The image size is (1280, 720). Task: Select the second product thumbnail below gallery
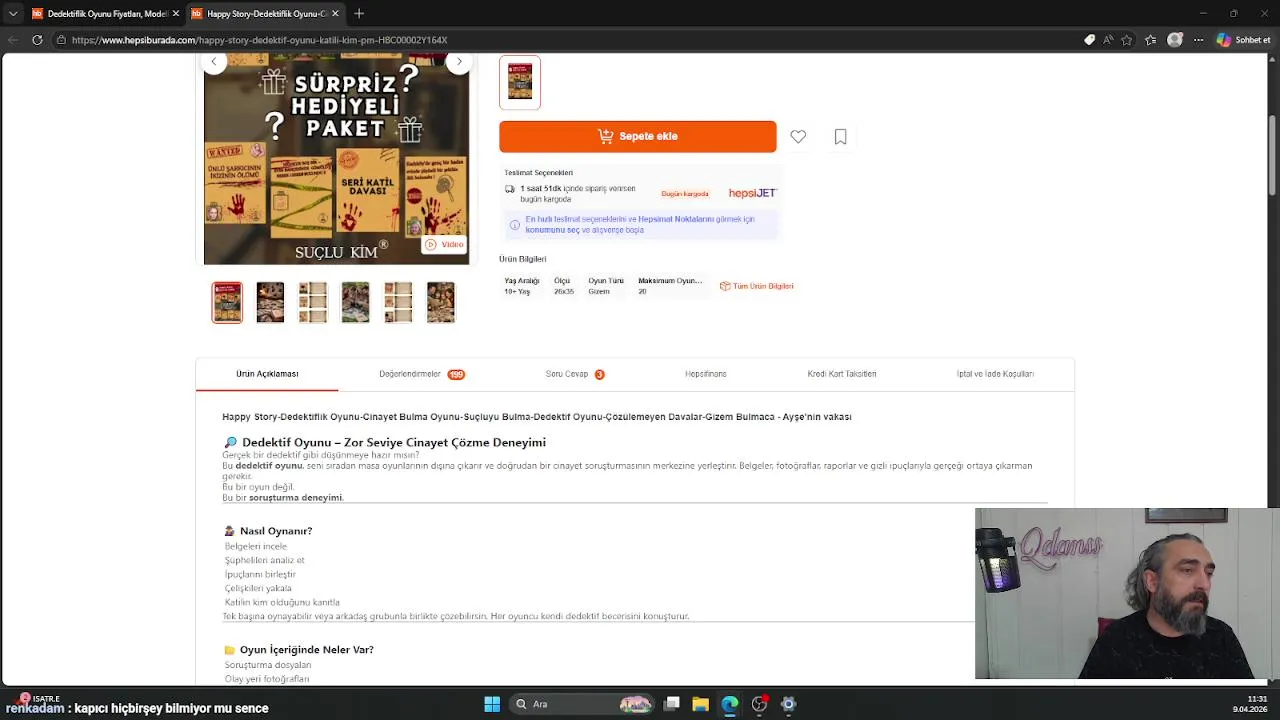click(270, 302)
